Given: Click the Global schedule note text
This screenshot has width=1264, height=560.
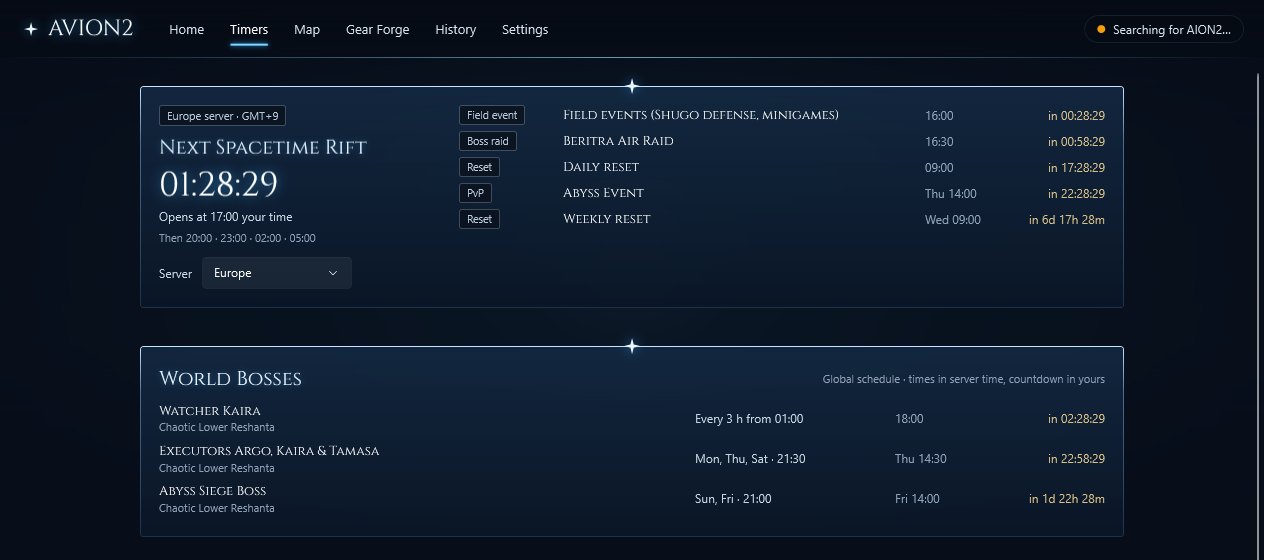Looking at the screenshot, I should pos(964,380).
